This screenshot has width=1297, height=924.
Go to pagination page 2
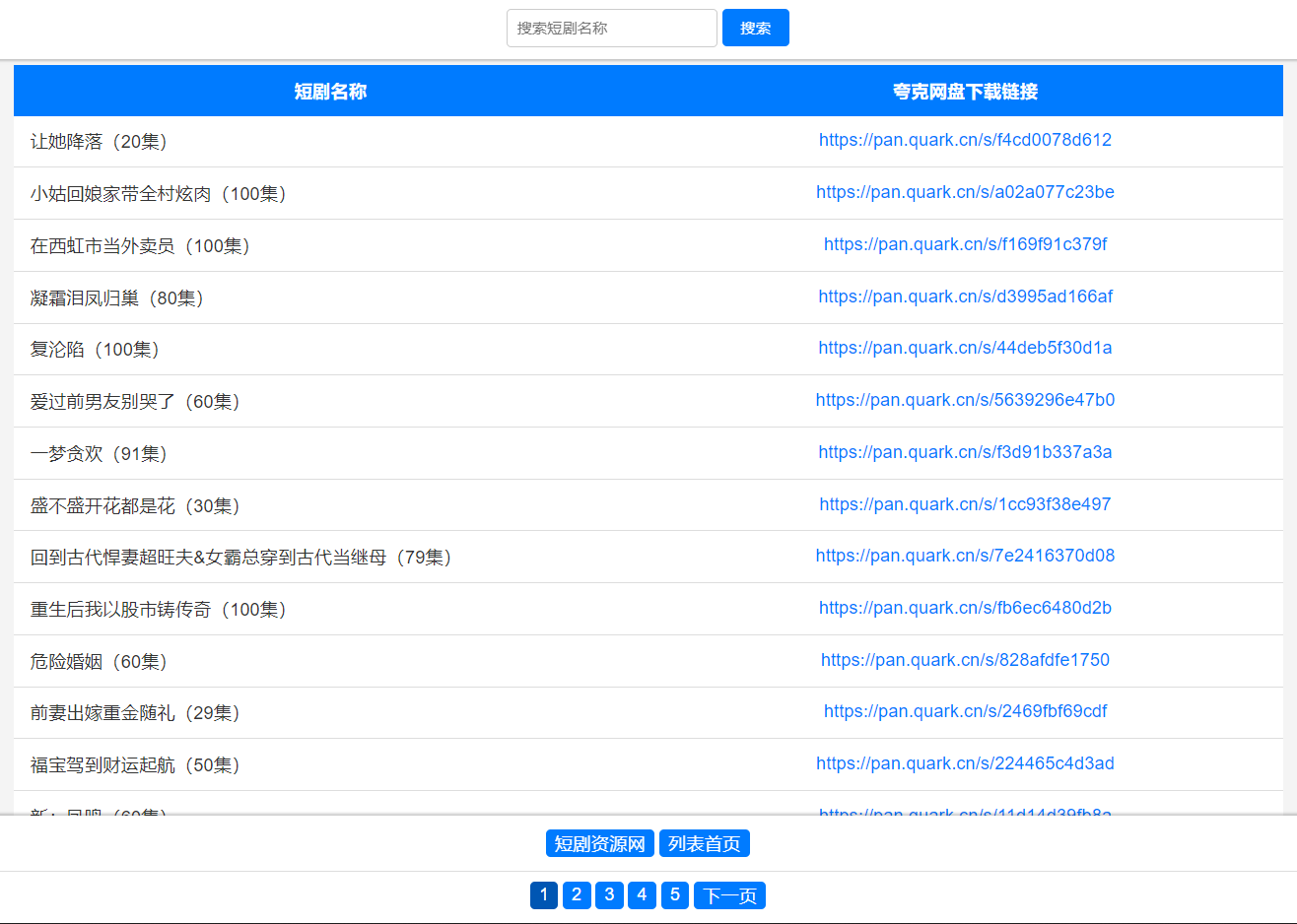pyautogui.click(x=577, y=894)
